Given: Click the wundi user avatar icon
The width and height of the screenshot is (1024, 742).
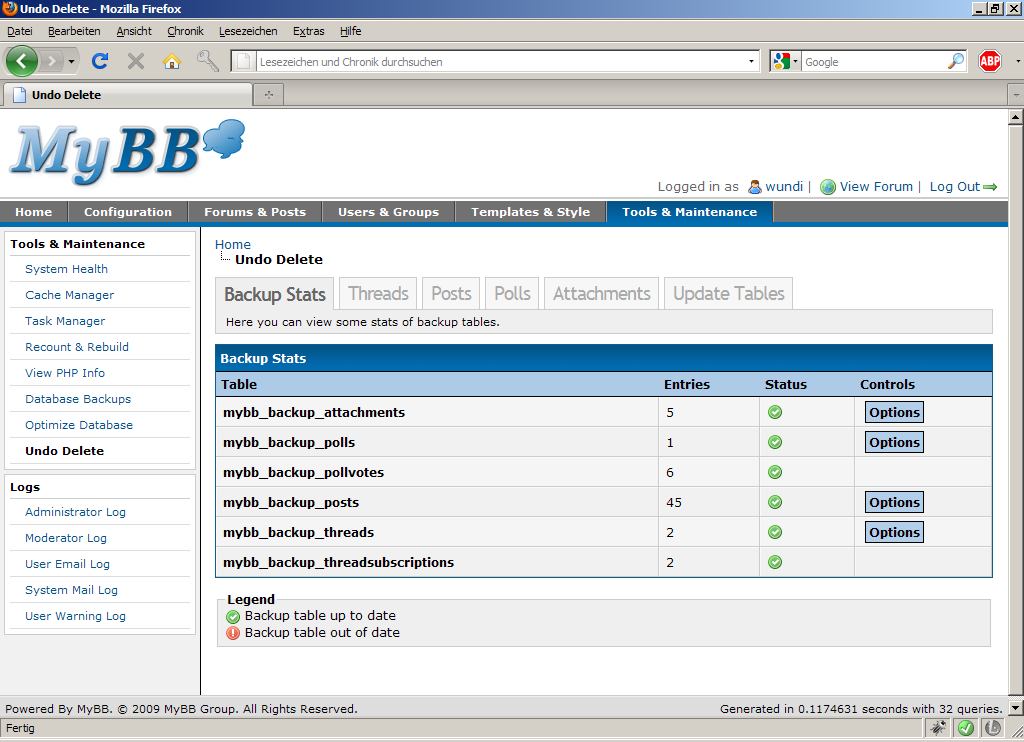Looking at the screenshot, I should tap(754, 187).
